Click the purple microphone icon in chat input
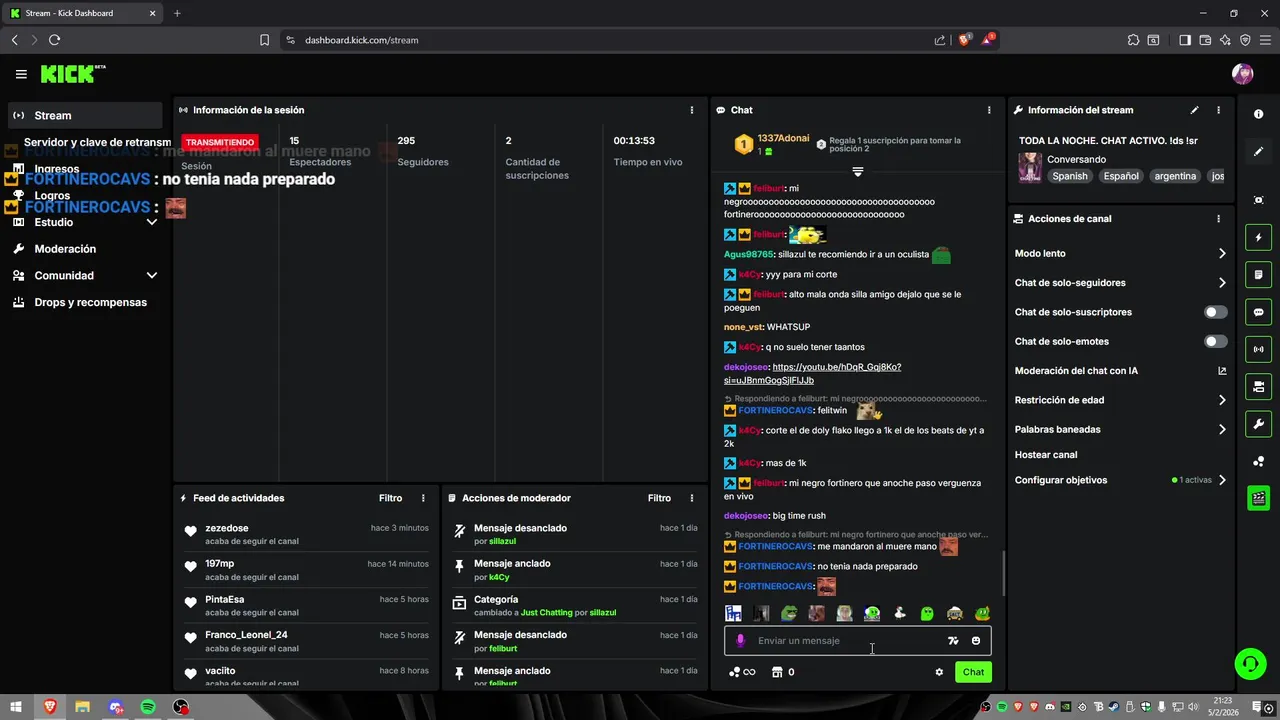Screen dimensions: 1280x720 (741, 641)
